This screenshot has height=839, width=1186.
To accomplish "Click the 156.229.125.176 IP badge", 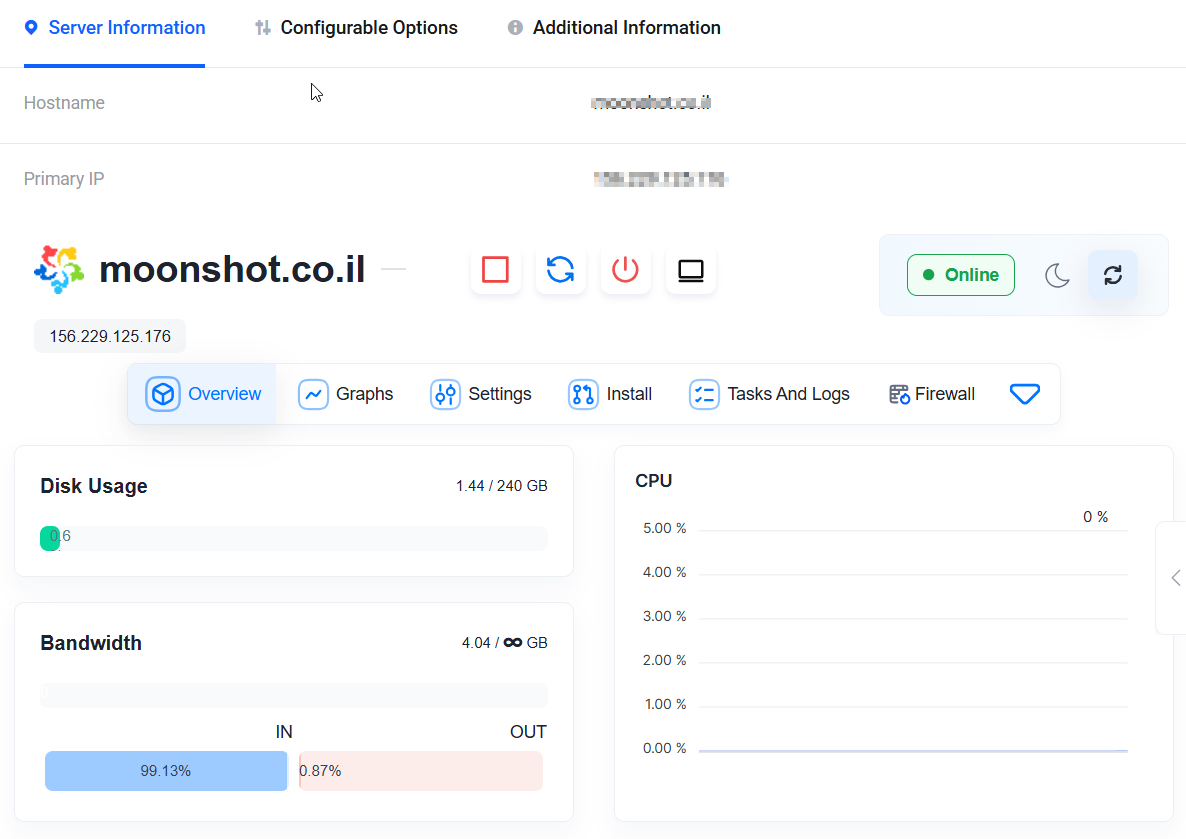I will coord(110,337).
